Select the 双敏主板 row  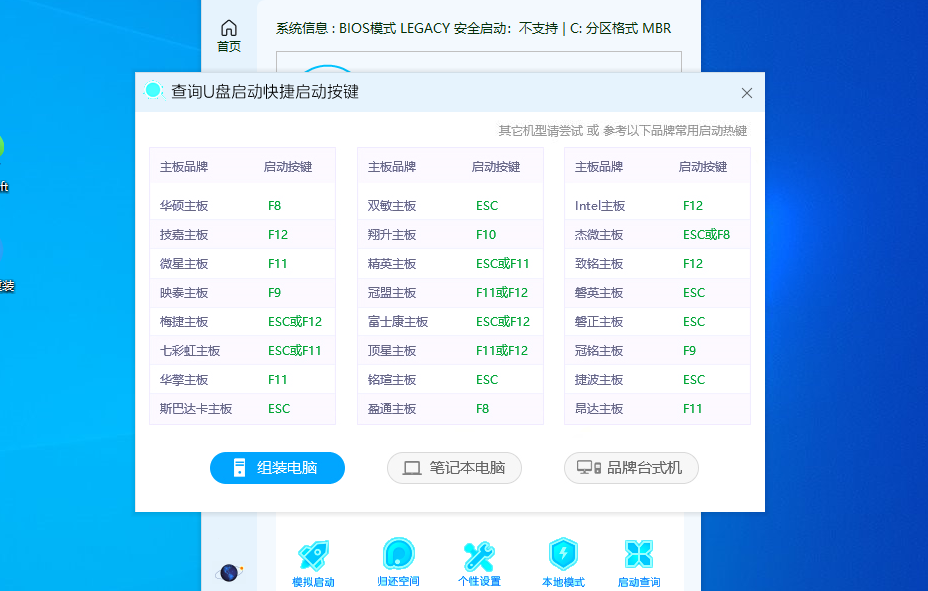(x=450, y=205)
